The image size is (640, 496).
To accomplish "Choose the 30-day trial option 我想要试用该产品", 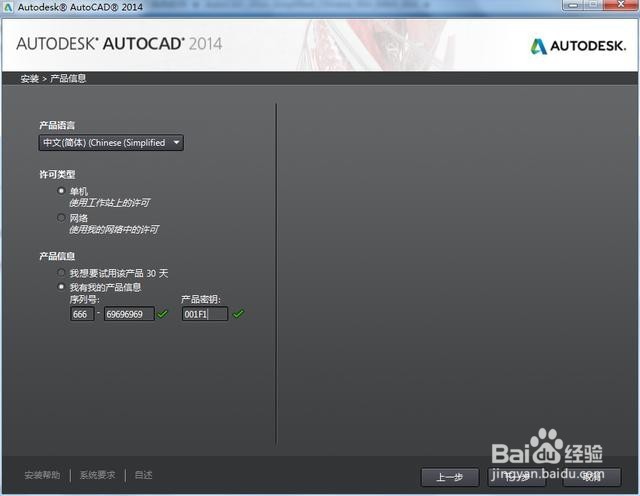I will click(61, 273).
